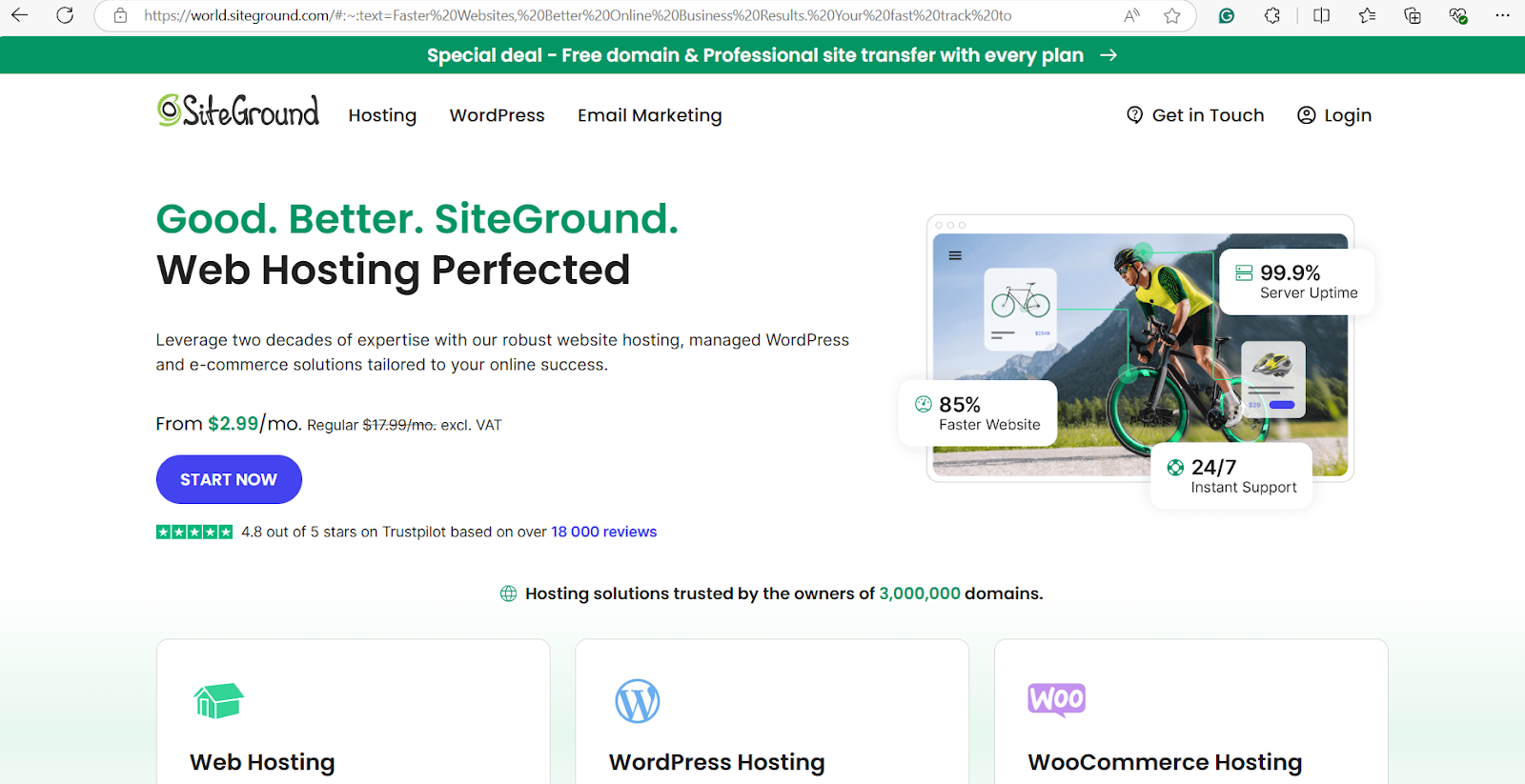1525x784 pixels.
Task: Click the globe icon beside trusted domains text
Action: [509, 593]
